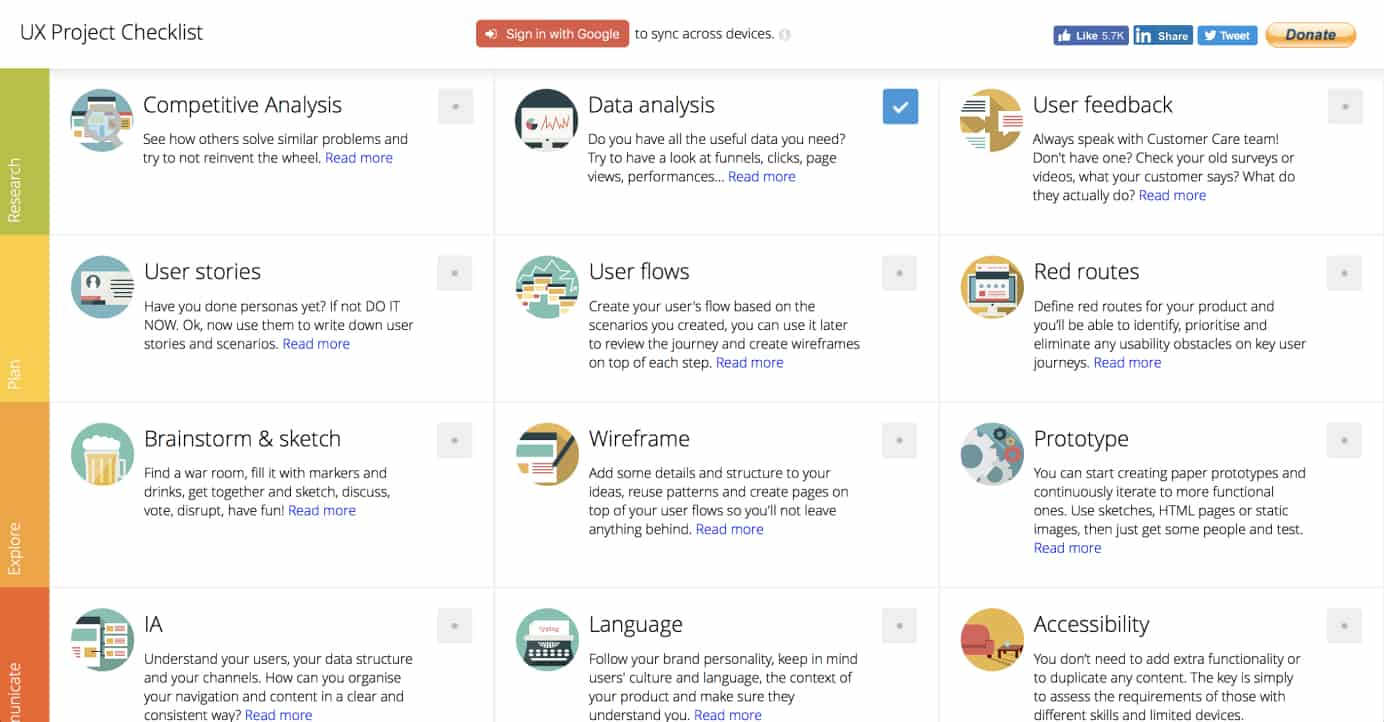
Task: Click the Facebook Like button
Action: tap(1090, 36)
